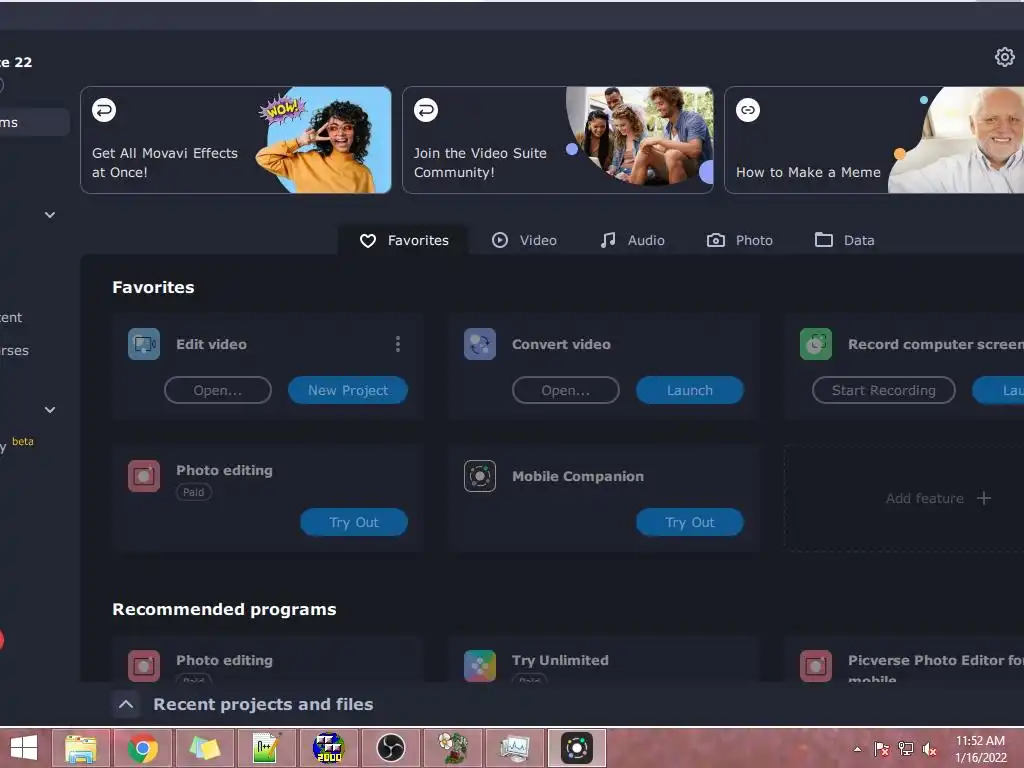Open OBS Studio from the taskbar
1024x768 pixels.
click(391, 748)
